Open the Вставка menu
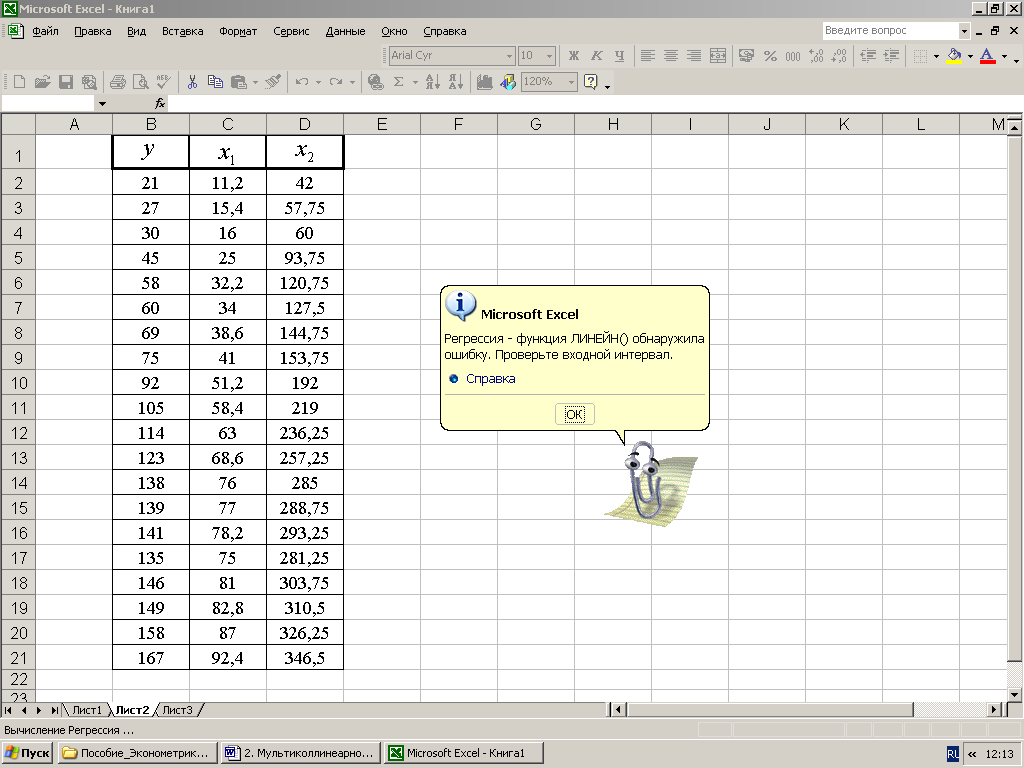 tap(183, 31)
